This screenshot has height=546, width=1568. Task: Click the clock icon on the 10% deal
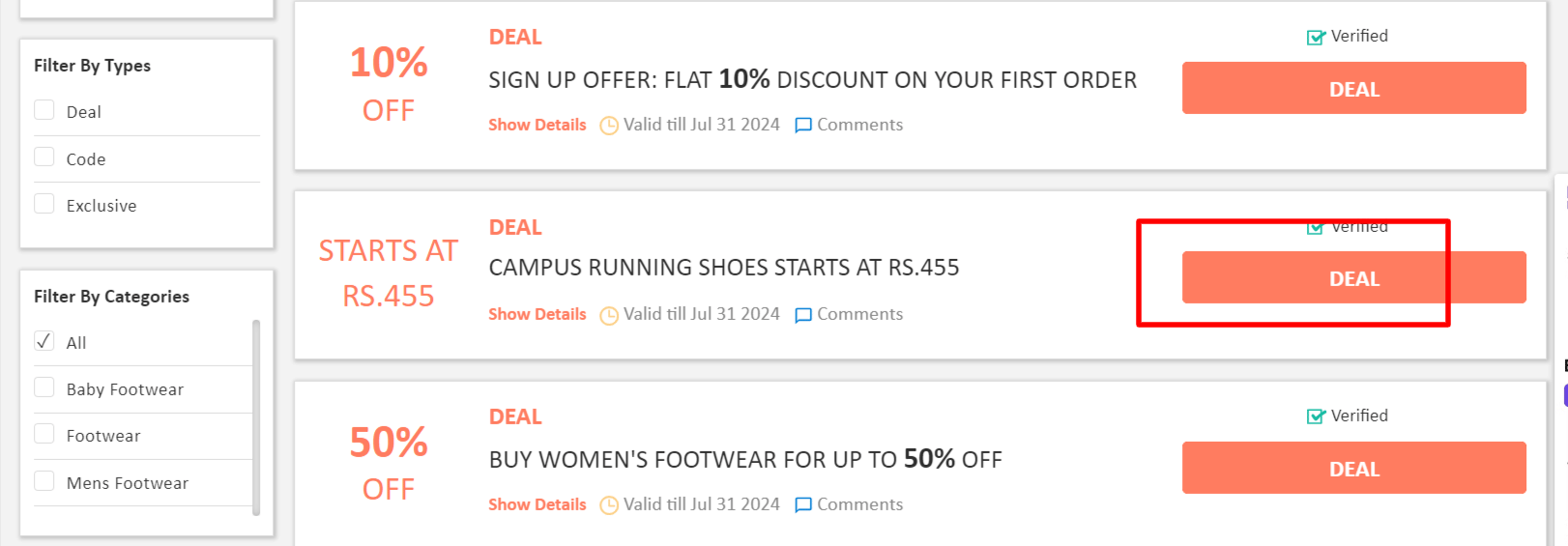[609, 126]
